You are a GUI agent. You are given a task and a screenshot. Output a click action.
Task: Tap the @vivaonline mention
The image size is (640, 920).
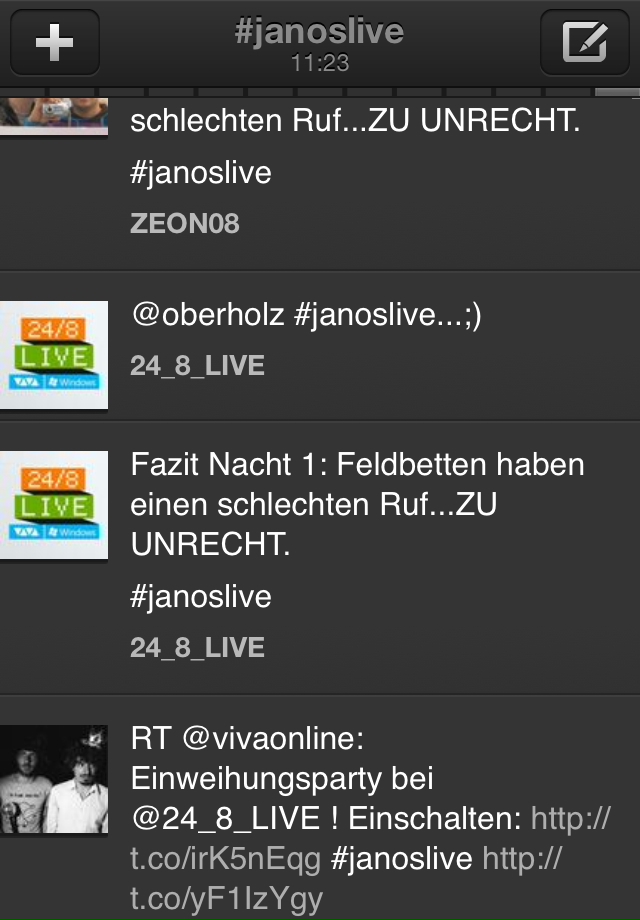point(273,738)
